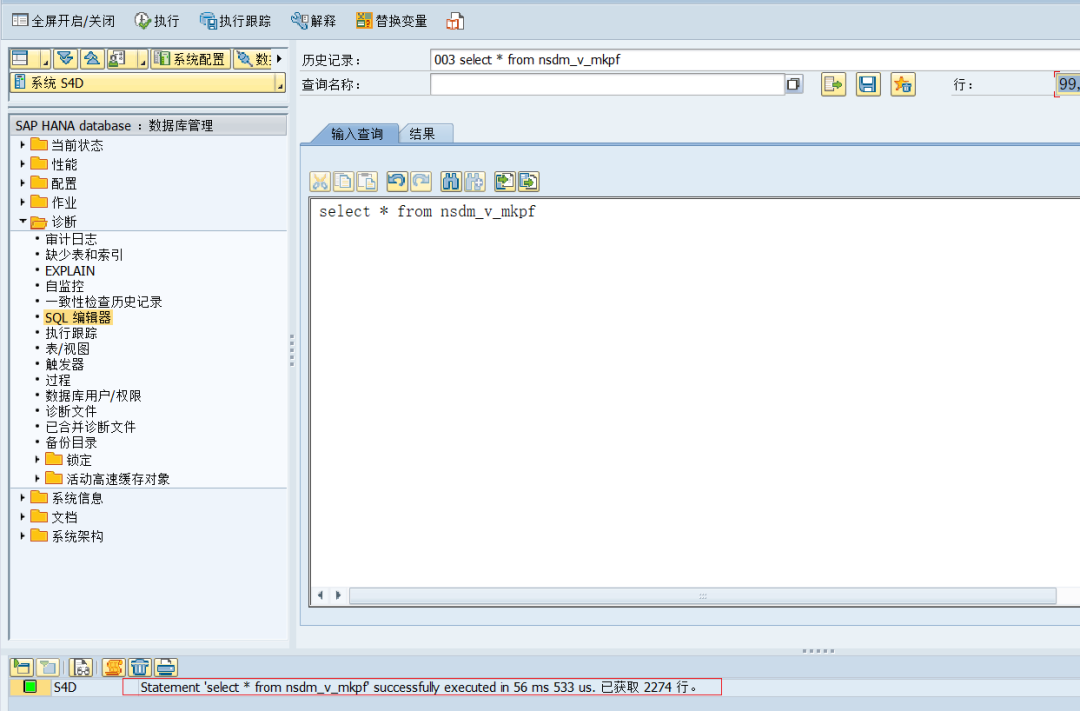The image size is (1080, 711).
Task: Run the query with 执行 button
Action: (157, 21)
